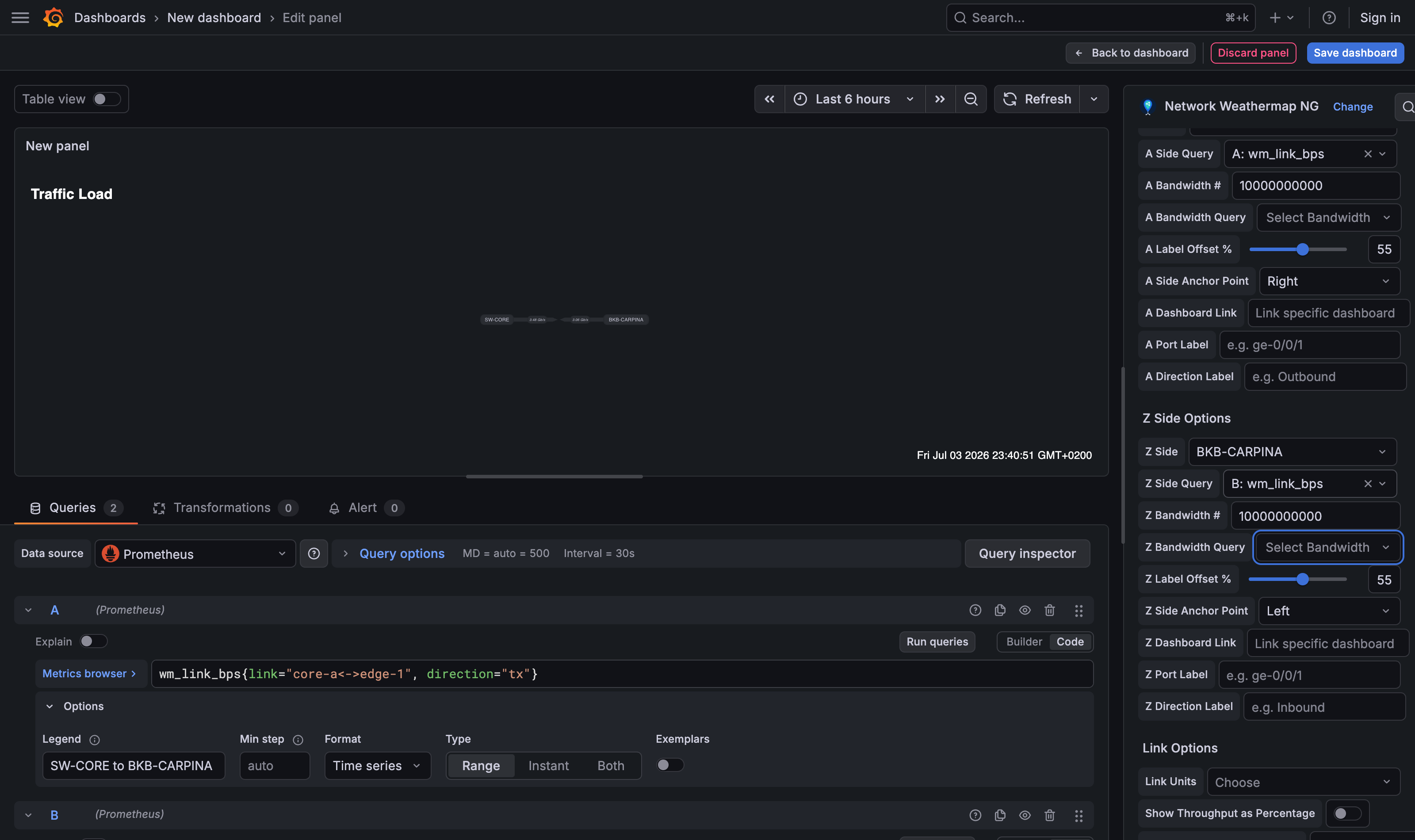Switch to the Queries tab
Screen dimensions: 1415x840
pos(76,508)
